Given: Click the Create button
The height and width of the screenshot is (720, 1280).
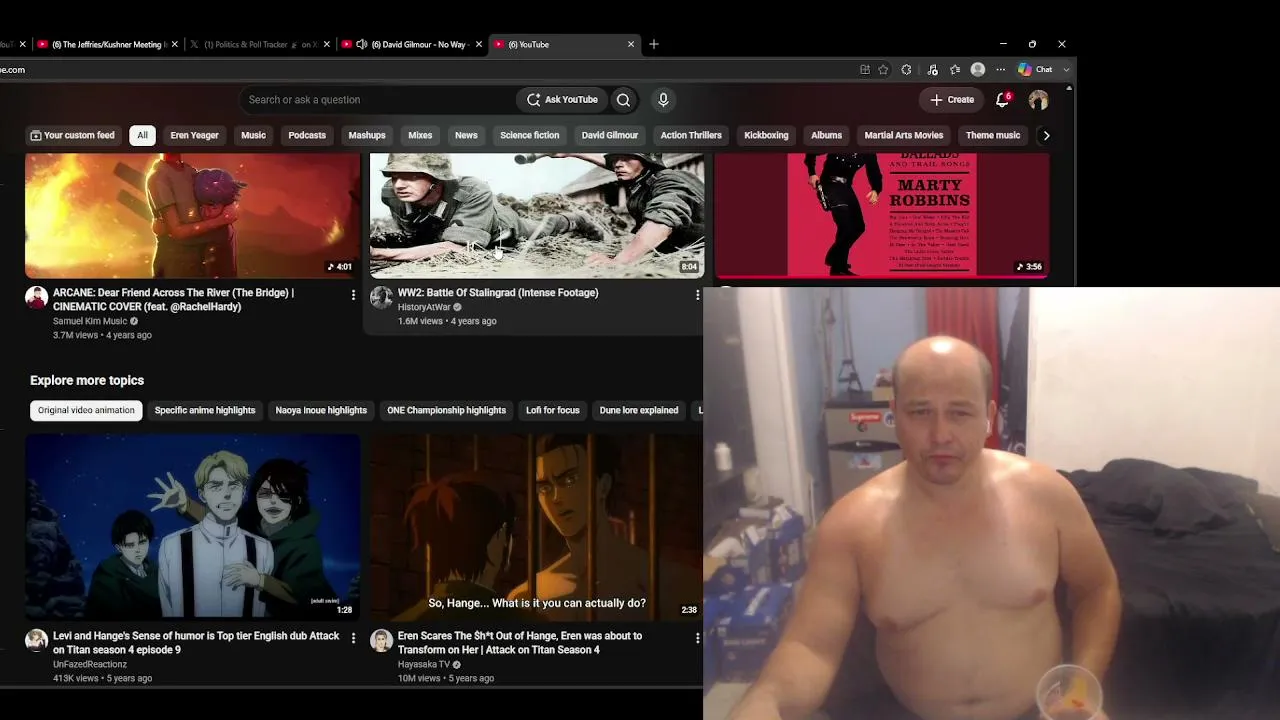Looking at the screenshot, I should [x=952, y=100].
